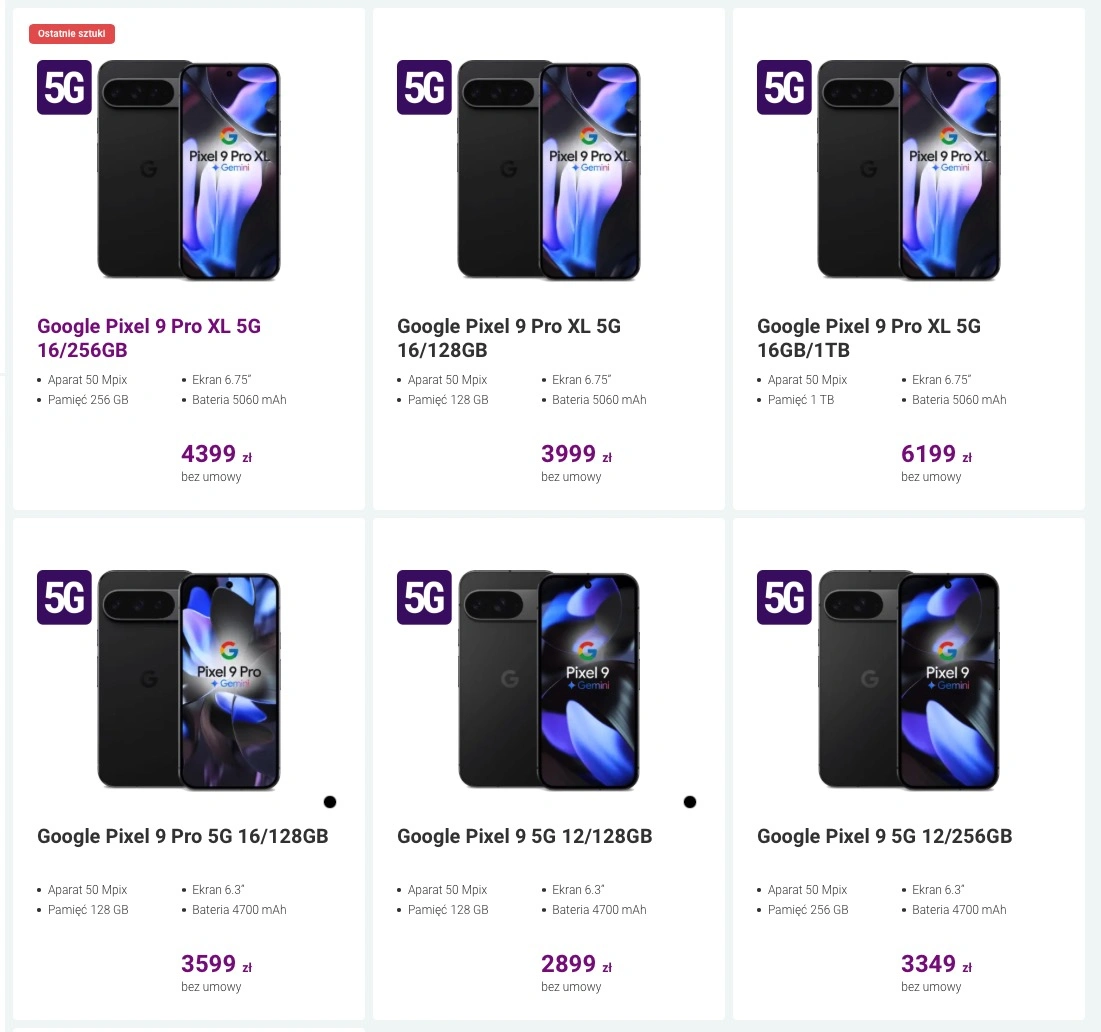Image resolution: width=1101 pixels, height=1032 pixels.
Task: Click the Ostatnie sztuki red label
Action: [72, 34]
